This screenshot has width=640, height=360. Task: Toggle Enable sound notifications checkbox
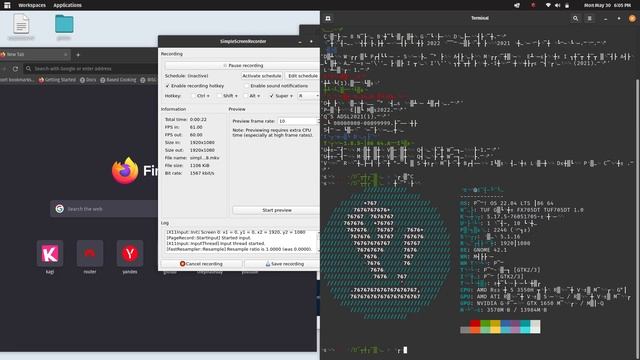click(247, 86)
